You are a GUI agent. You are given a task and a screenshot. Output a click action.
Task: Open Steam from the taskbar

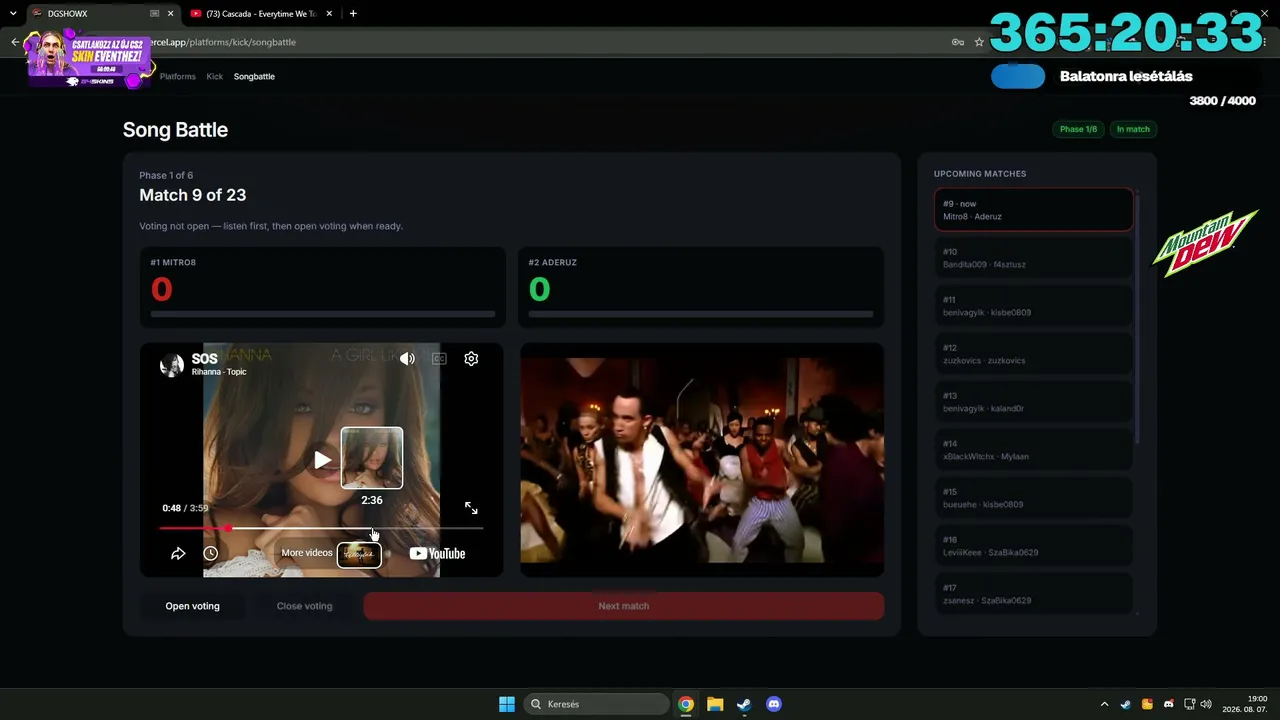pyautogui.click(x=744, y=704)
